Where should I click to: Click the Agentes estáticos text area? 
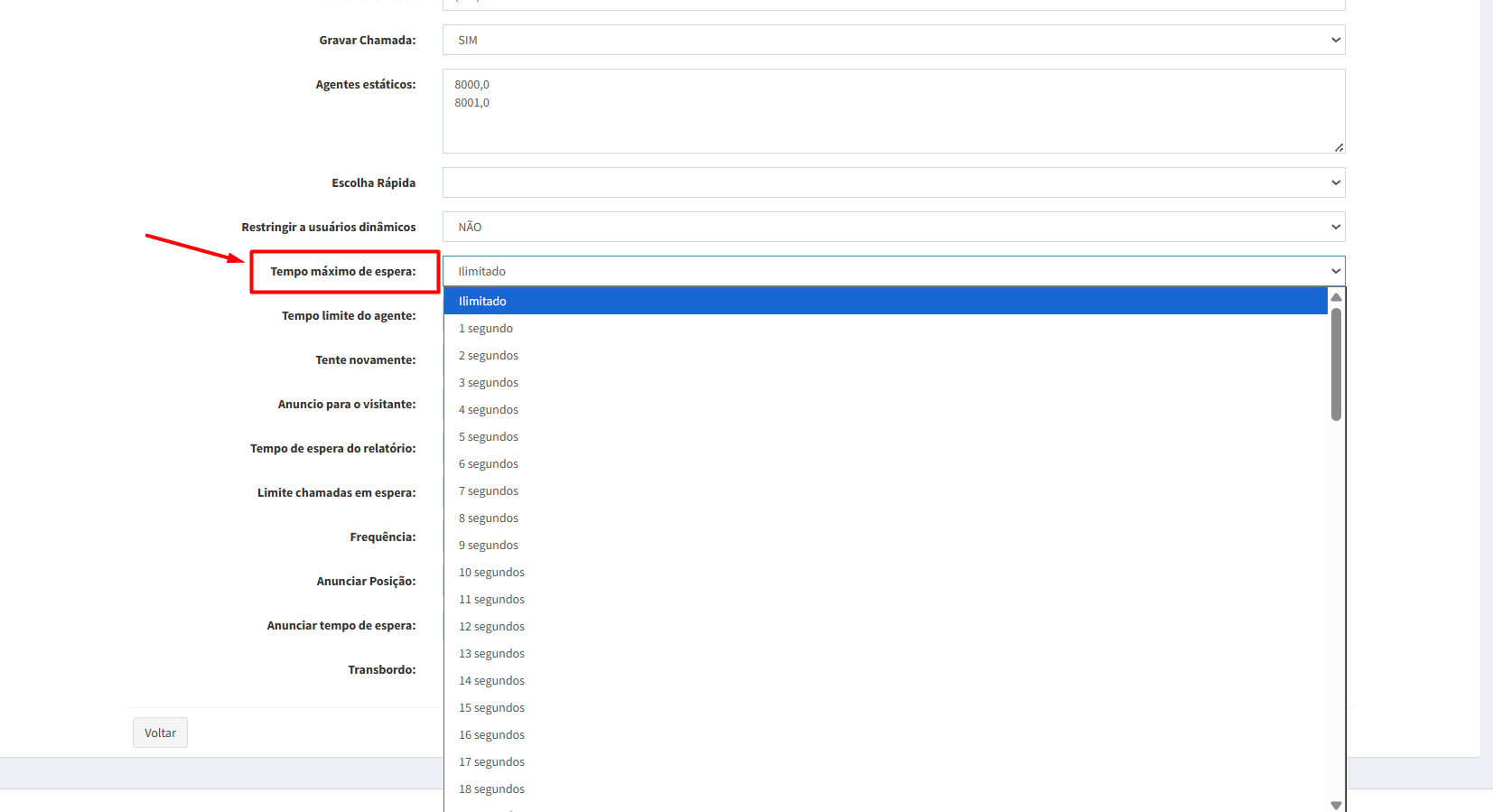click(x=892, y=110)
